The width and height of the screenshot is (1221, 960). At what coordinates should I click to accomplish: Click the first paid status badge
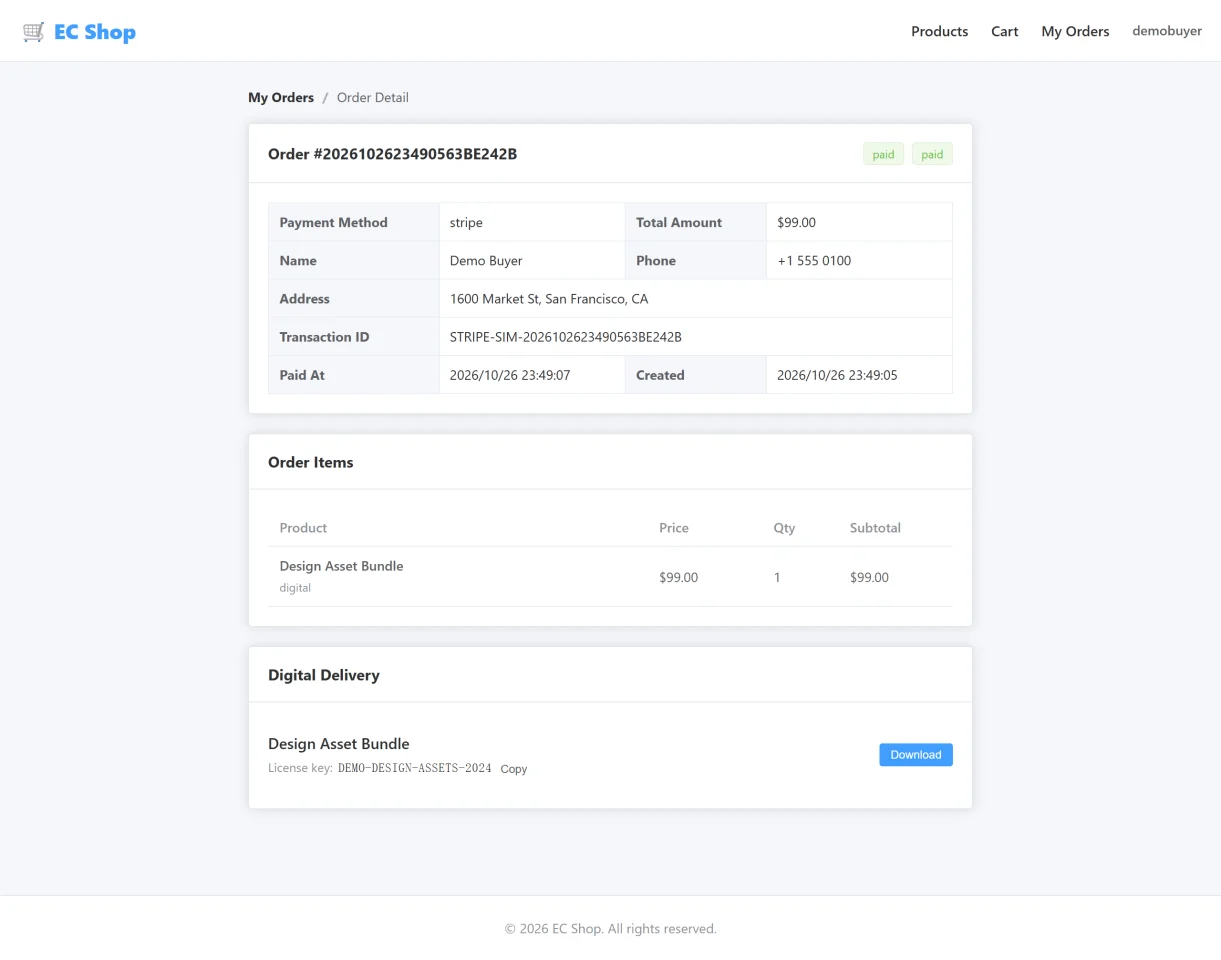(x=883, y=154)
